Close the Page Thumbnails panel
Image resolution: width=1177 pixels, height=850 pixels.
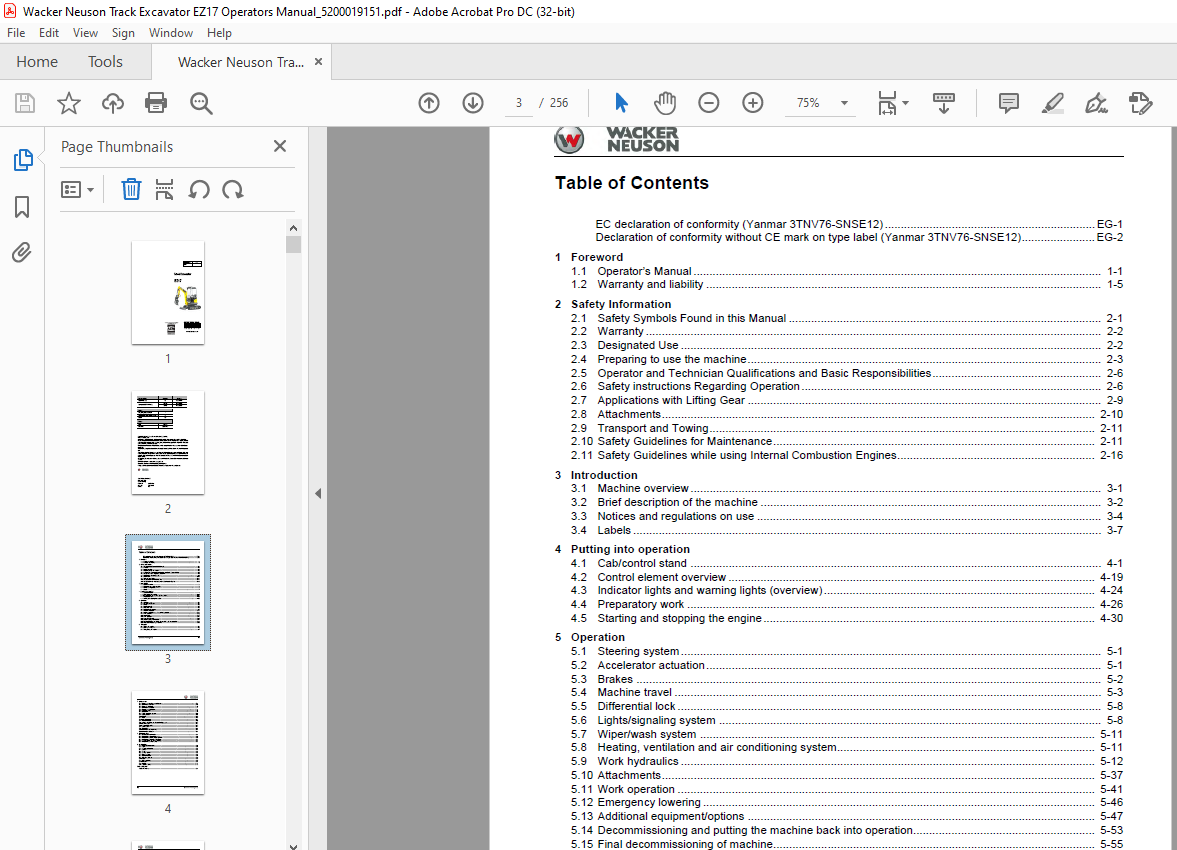(x=280, y=146)
